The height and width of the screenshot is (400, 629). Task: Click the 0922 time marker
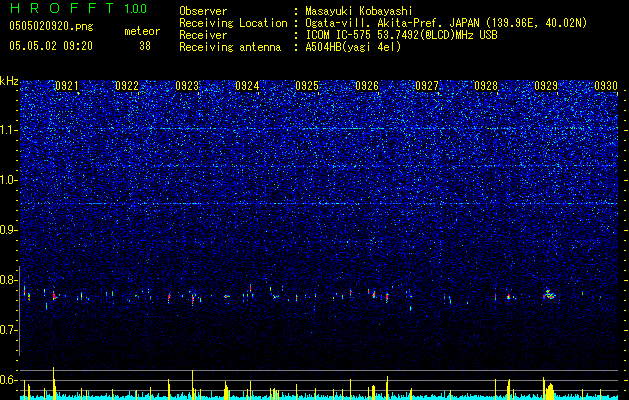[x=127, y=85]
